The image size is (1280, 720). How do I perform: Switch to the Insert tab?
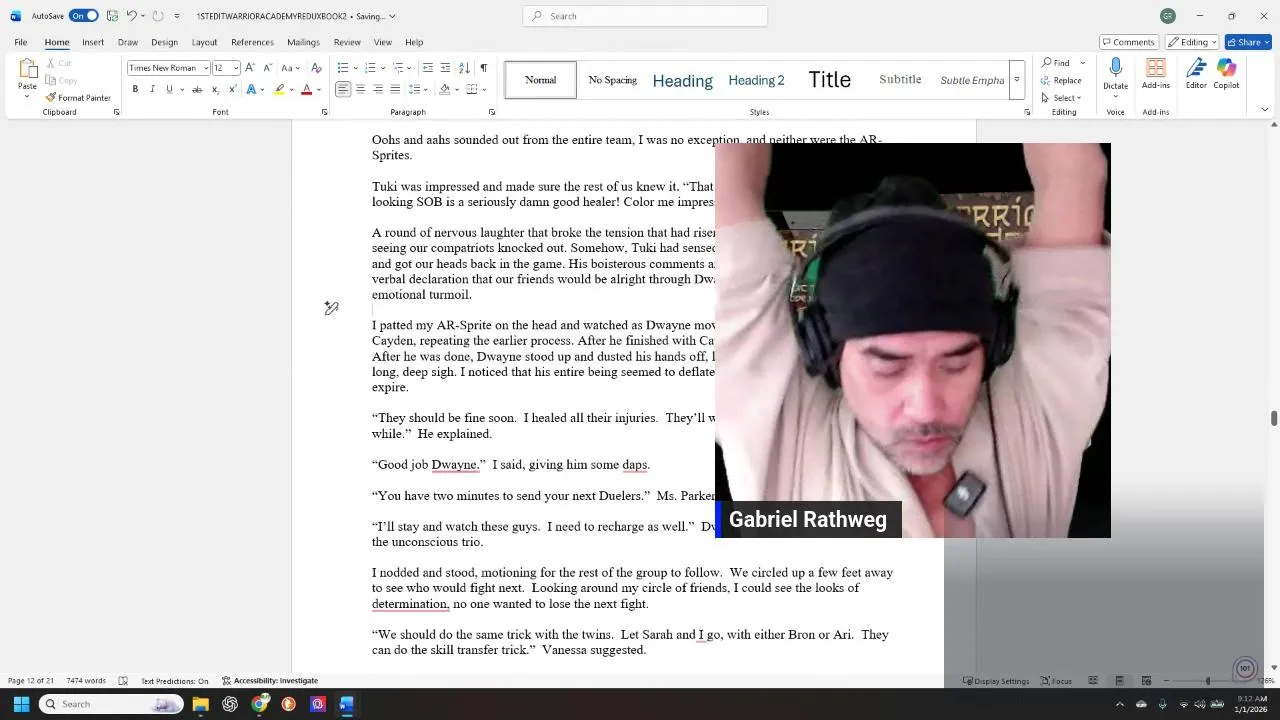(x=93, y=42)
